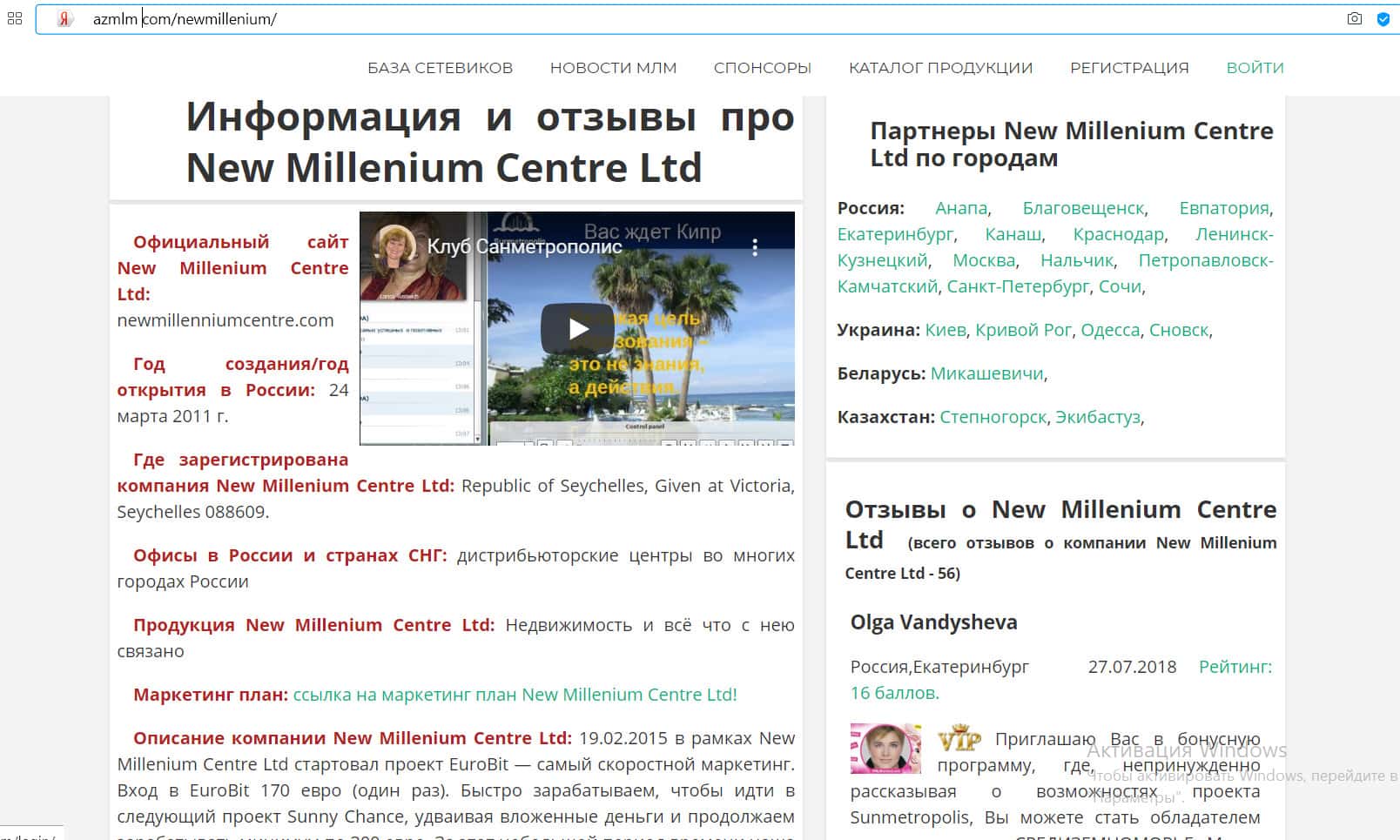
Task: Click the blue Protect shield icon
Action: (x=1383, y=18)
